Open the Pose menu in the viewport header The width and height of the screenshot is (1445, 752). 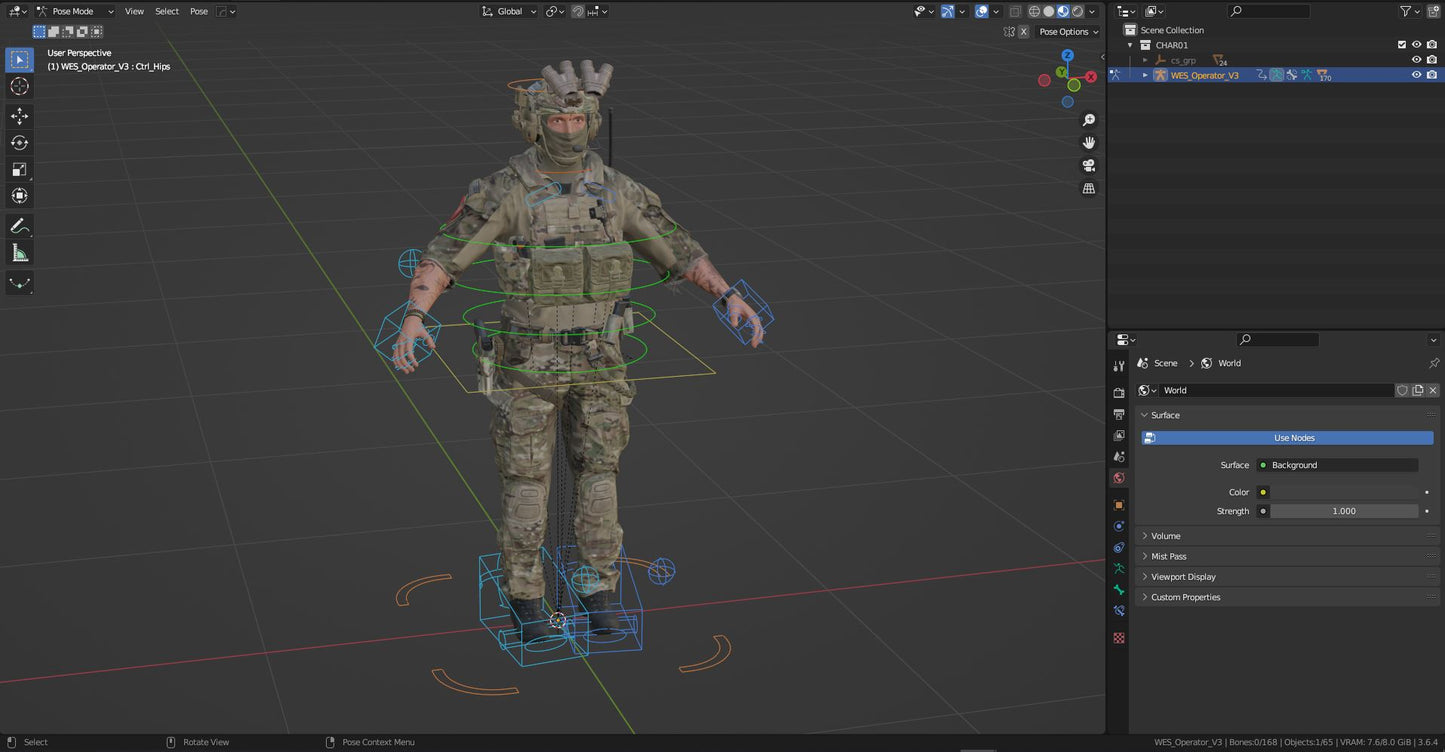[198, 11]
